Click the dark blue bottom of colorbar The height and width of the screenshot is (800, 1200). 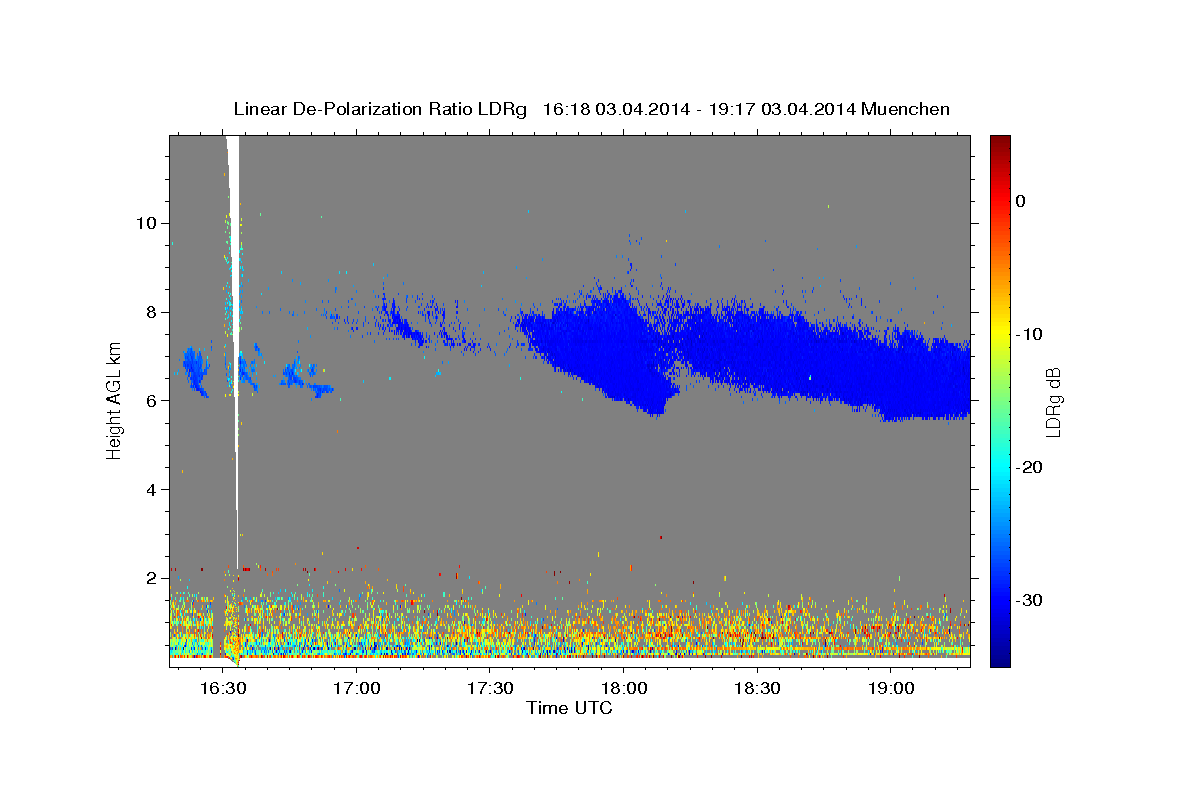pyautogui.click(x=999, y=655)
